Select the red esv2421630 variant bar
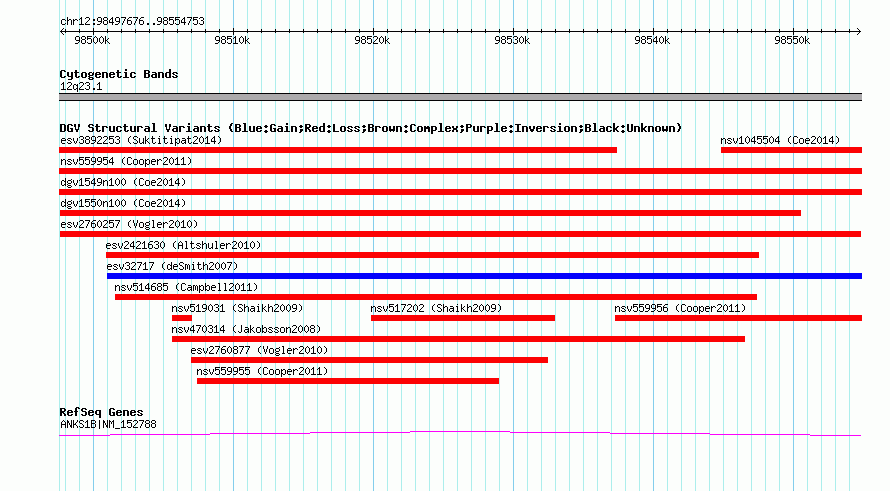The height and width of the screenshot is (491, 890). tap(433, 255)
